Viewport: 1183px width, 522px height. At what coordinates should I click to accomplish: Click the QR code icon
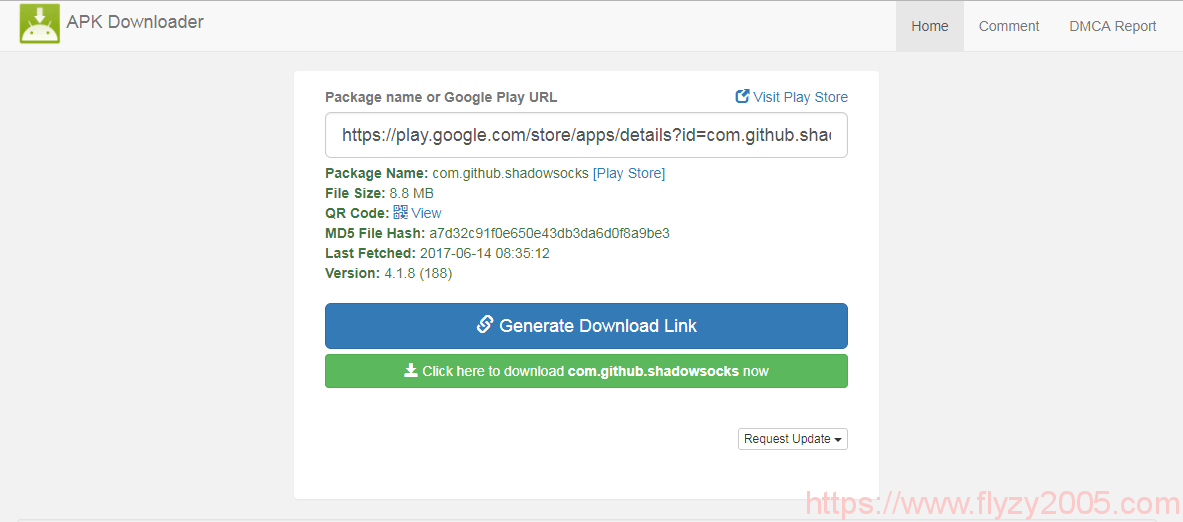pyautogui.click(x=400, y=212)
